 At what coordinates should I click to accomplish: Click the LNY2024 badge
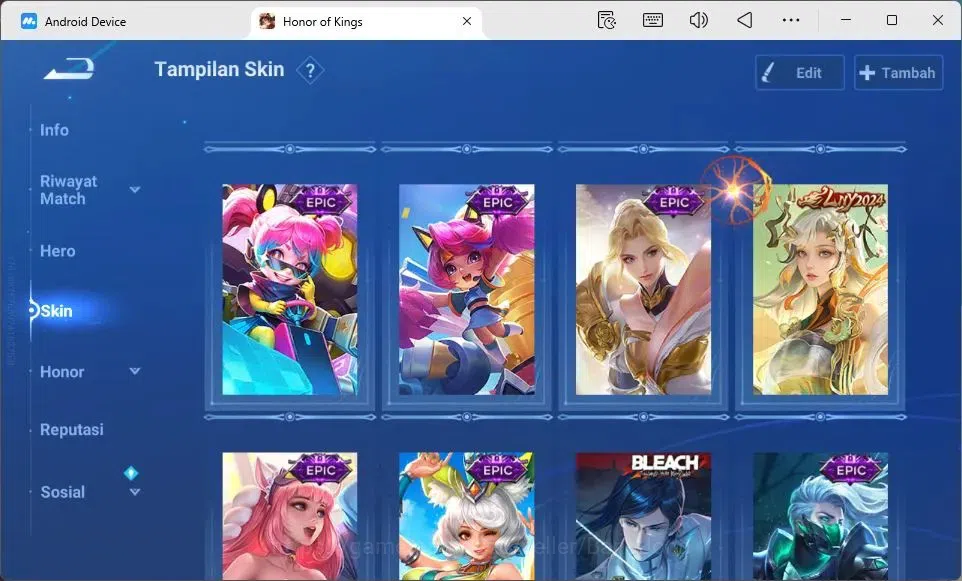[x=842, y=199]
